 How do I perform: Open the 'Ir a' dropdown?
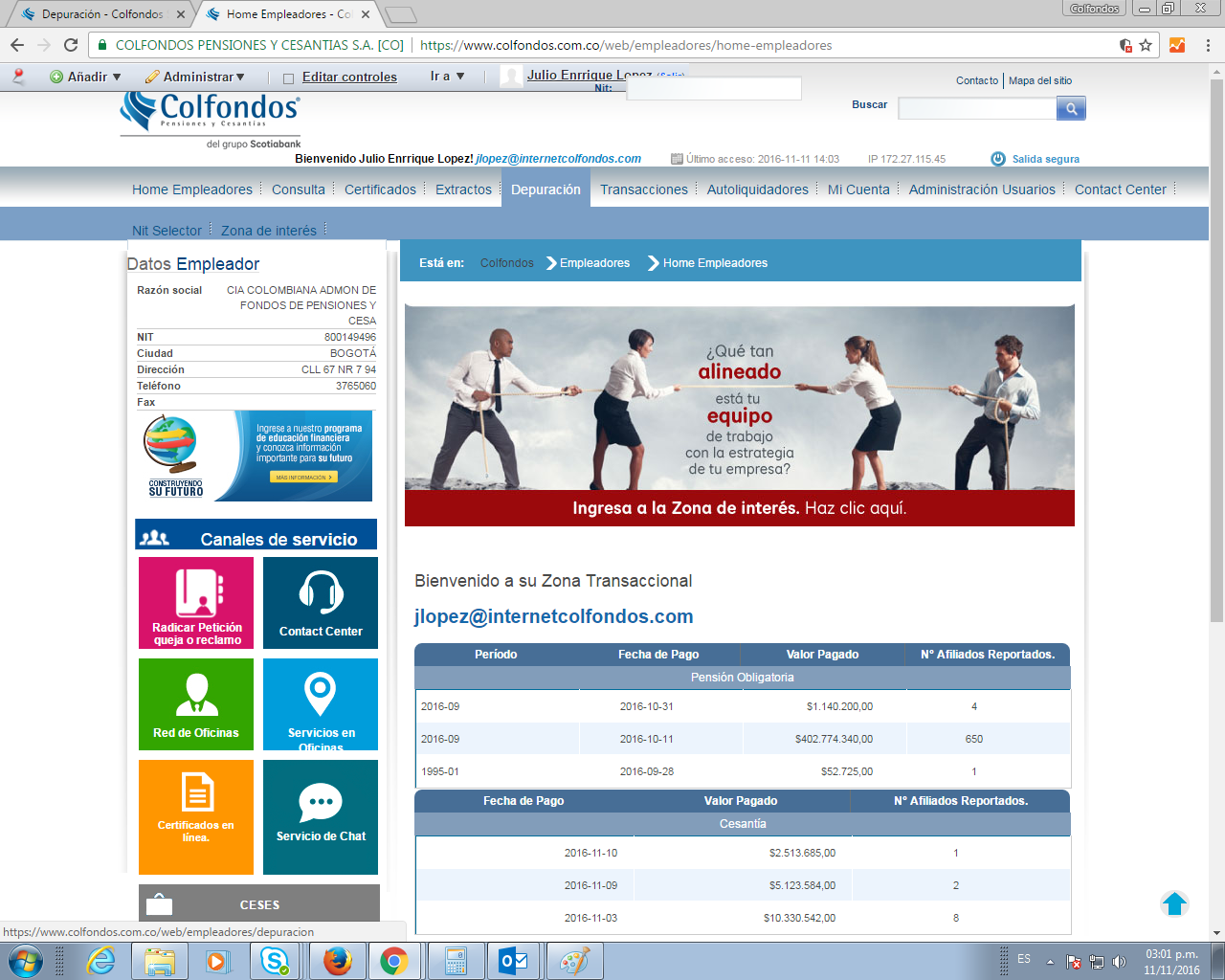447,77
